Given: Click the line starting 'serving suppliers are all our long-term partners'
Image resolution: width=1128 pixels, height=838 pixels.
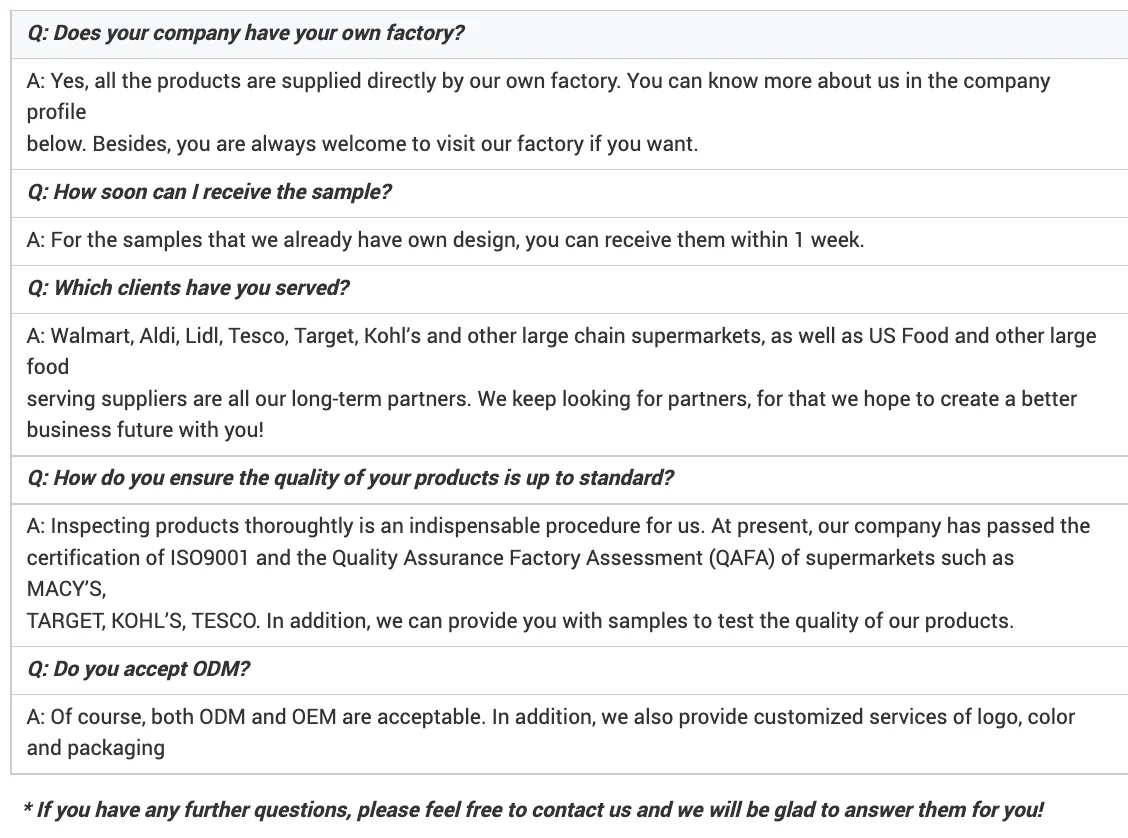Looking at the screenshot, I should (551, 399).
